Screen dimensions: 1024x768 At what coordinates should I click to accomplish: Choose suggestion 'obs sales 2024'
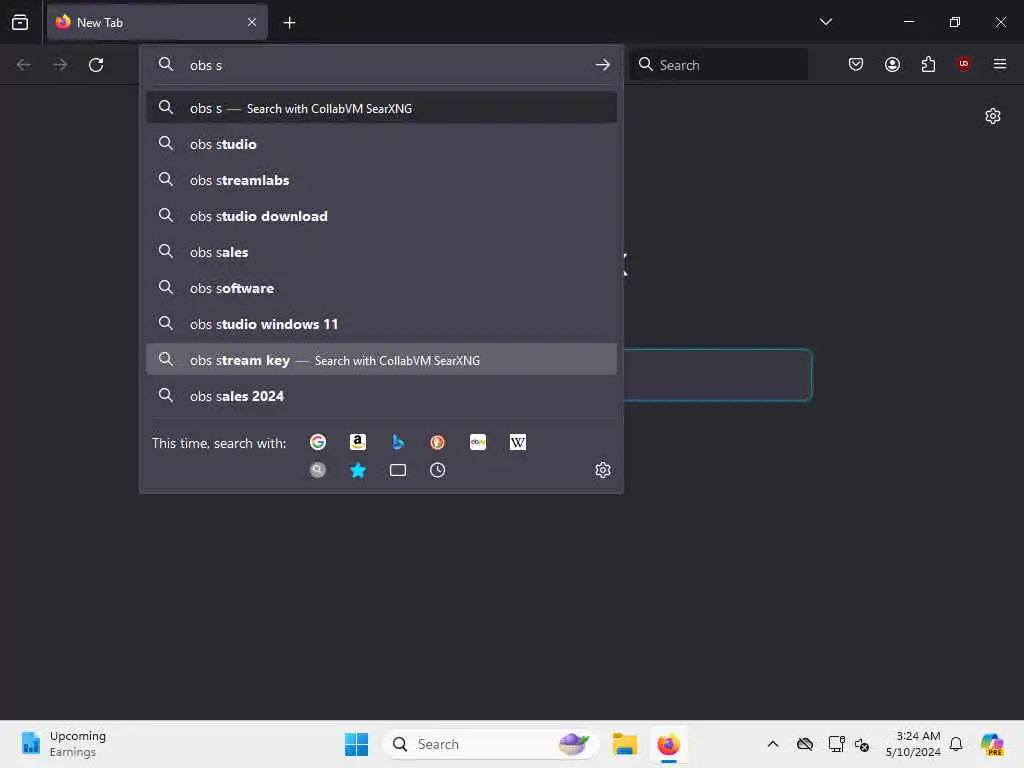(x=381, y=395)
